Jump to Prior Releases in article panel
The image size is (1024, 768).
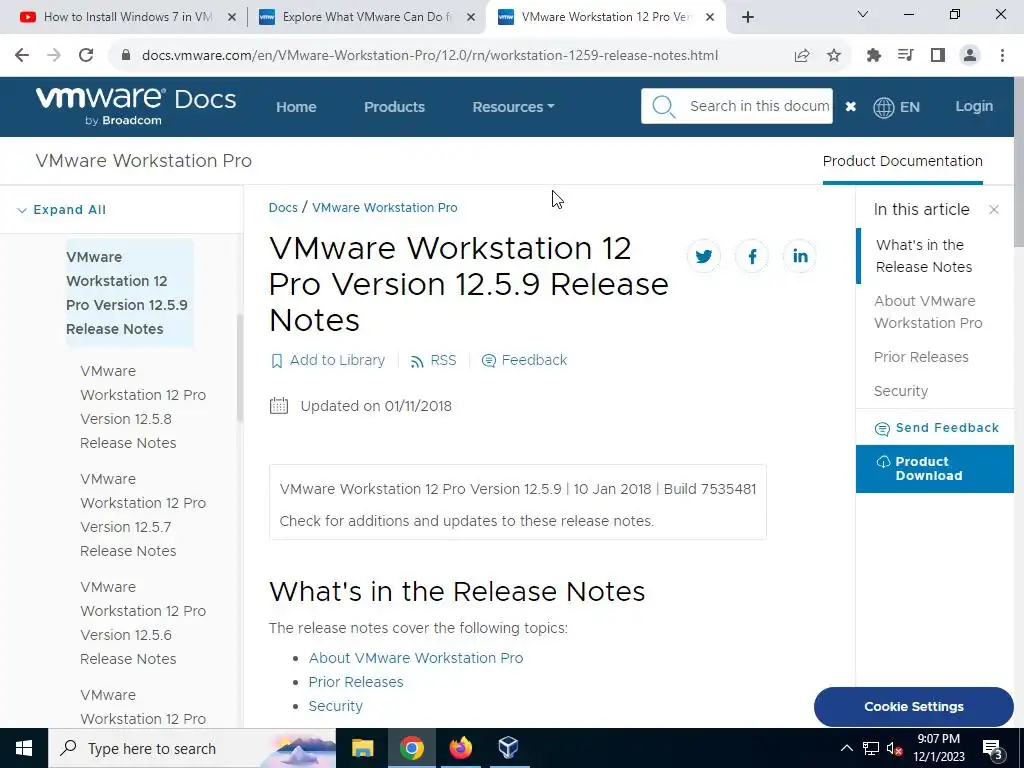pos(921,357)
